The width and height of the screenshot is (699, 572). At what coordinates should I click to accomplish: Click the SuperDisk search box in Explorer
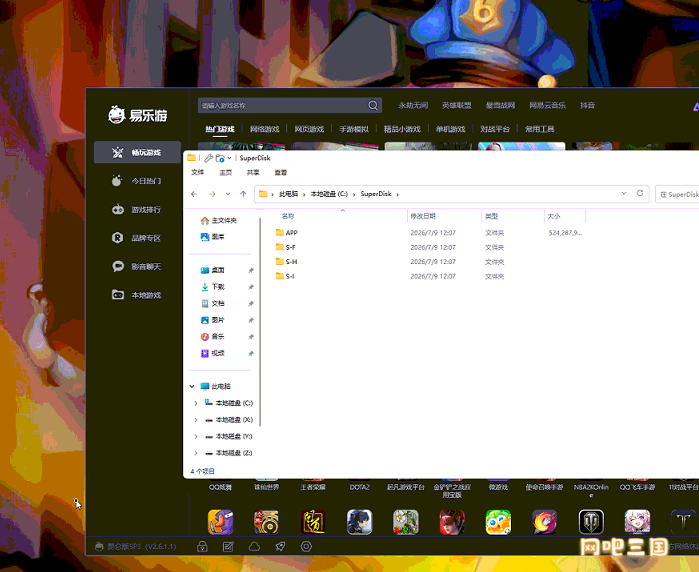click(x=678, y=194)
